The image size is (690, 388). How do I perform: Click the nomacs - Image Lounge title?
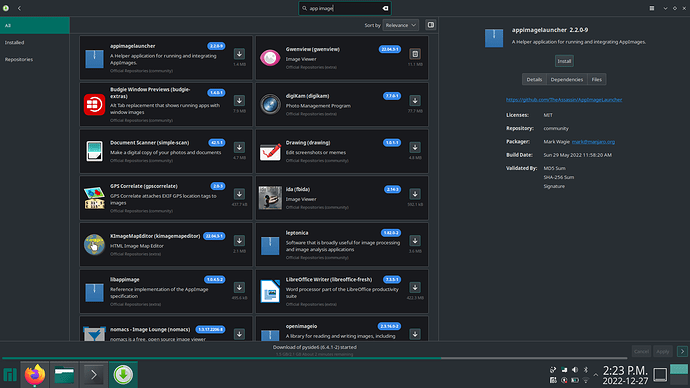[x=150, y=329]
